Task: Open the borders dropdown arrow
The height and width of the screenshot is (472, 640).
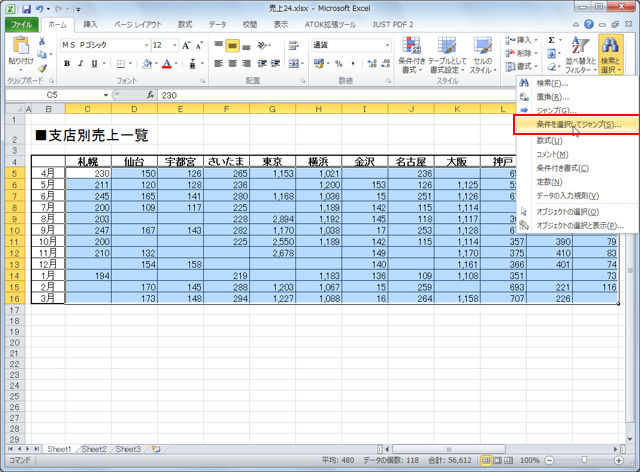Action: point(131,64)
